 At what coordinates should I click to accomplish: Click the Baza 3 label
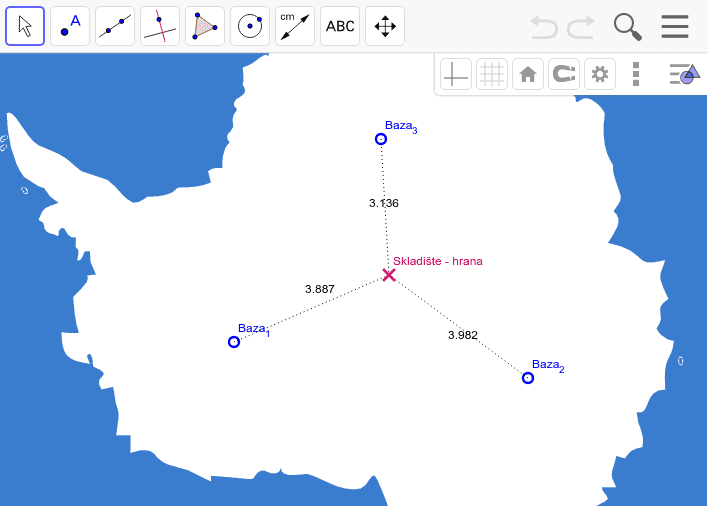(401, 127)
